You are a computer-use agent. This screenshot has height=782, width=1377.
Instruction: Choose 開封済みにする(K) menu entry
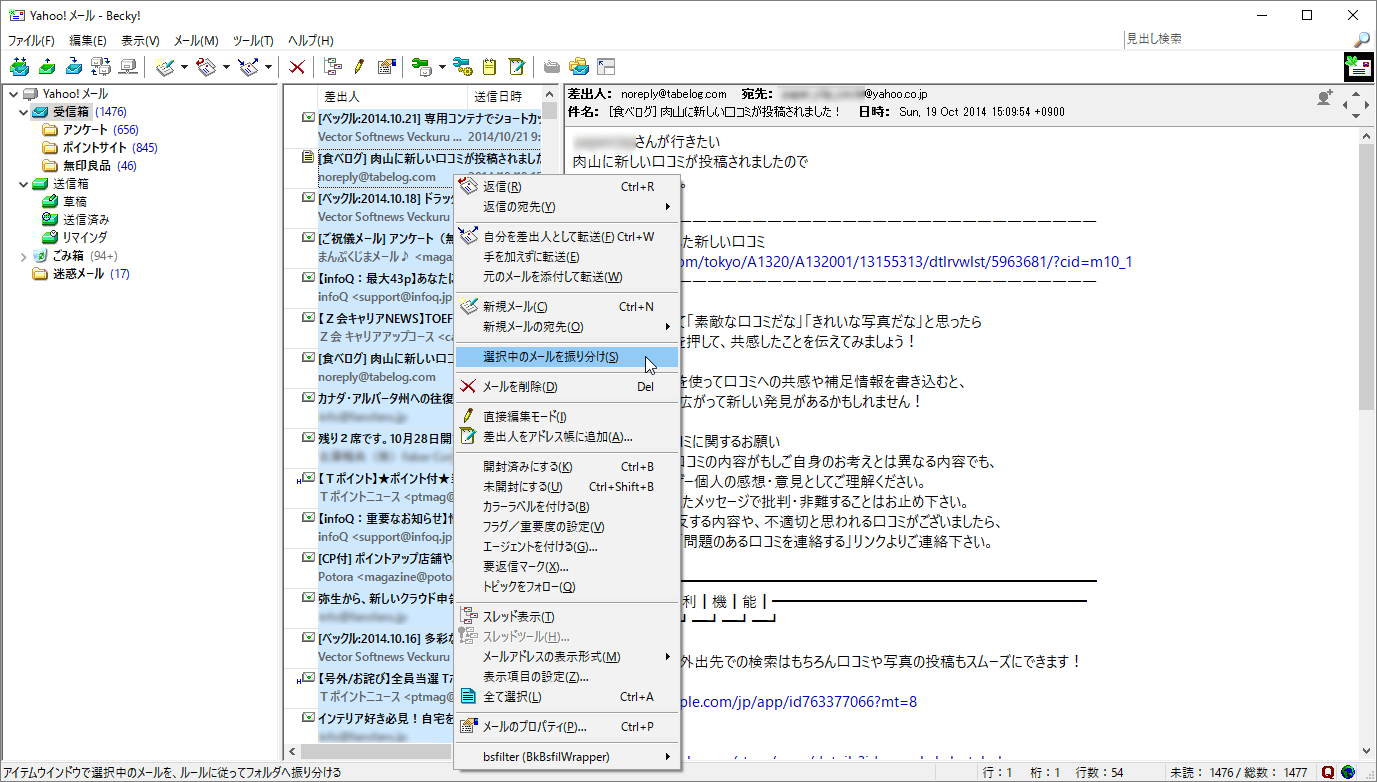[567, 467]
